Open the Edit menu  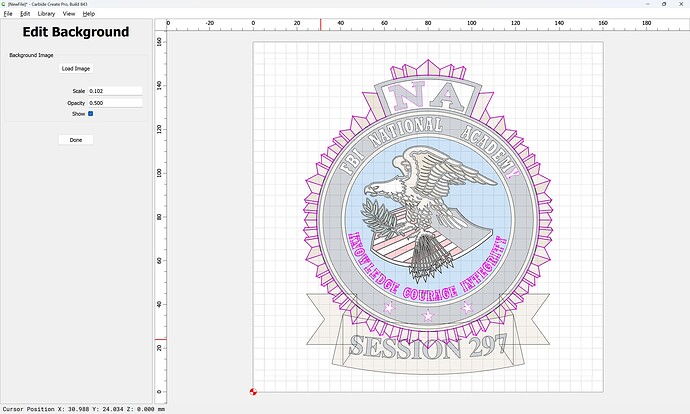pos(25,14)
